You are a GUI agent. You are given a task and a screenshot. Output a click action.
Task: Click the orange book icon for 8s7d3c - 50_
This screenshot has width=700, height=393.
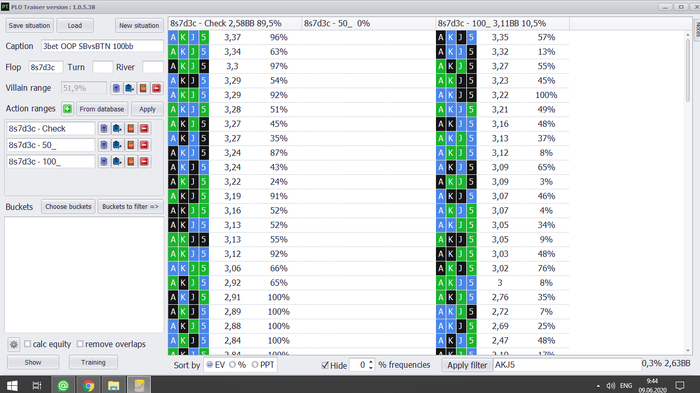pyautogui.click(x=130, y=145)
